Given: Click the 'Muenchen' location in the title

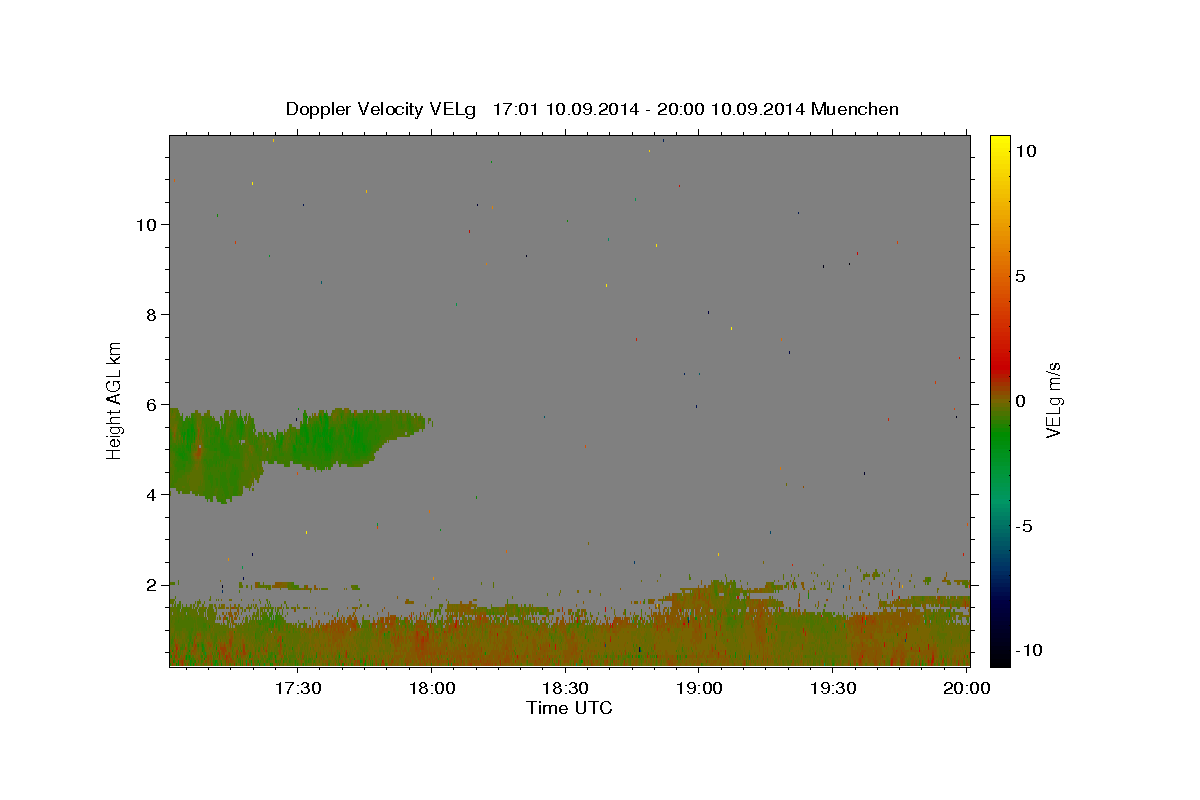Looking at the screenshot, I should tap(855, 109).
